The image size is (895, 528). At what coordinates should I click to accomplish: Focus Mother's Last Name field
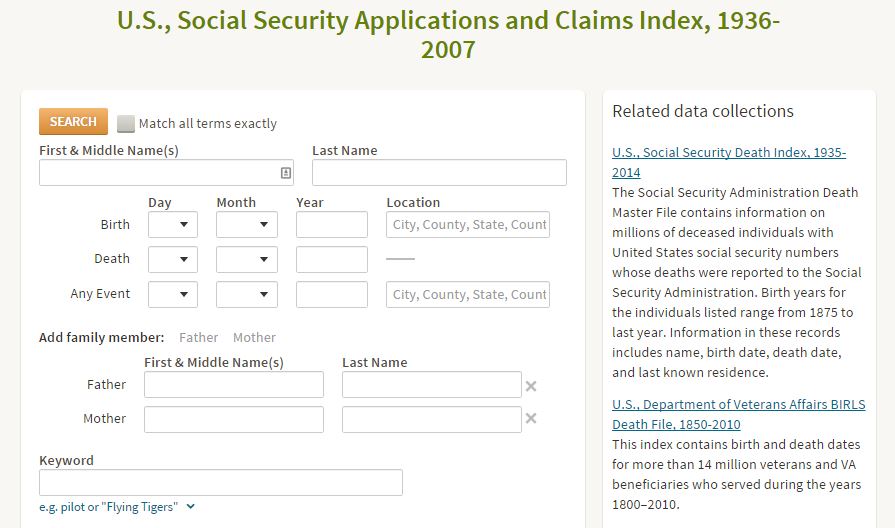pos(432,419)
